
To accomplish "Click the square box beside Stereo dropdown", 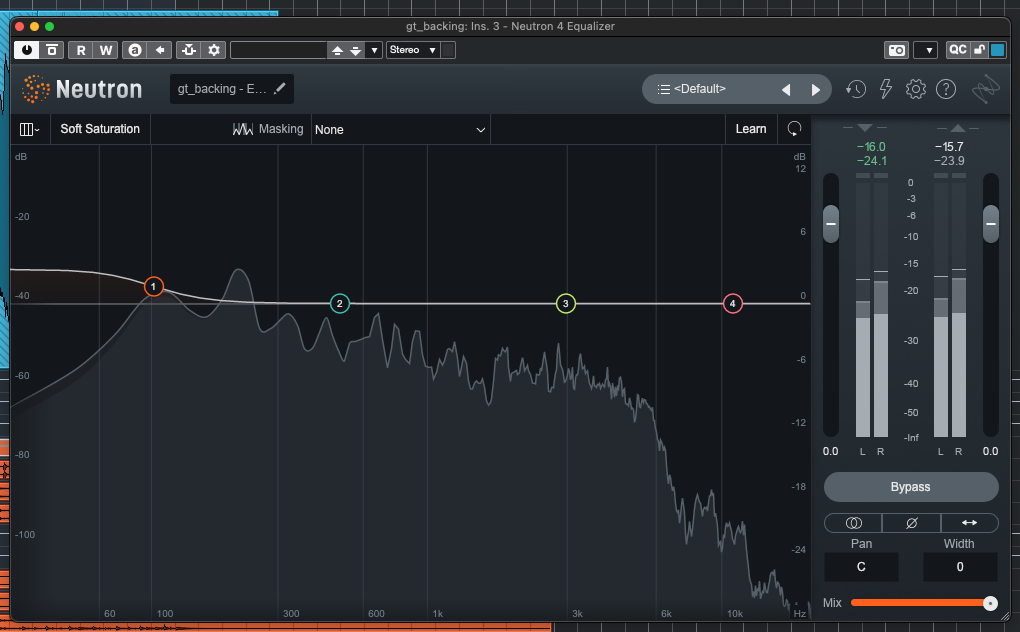I will coord(448,50).
